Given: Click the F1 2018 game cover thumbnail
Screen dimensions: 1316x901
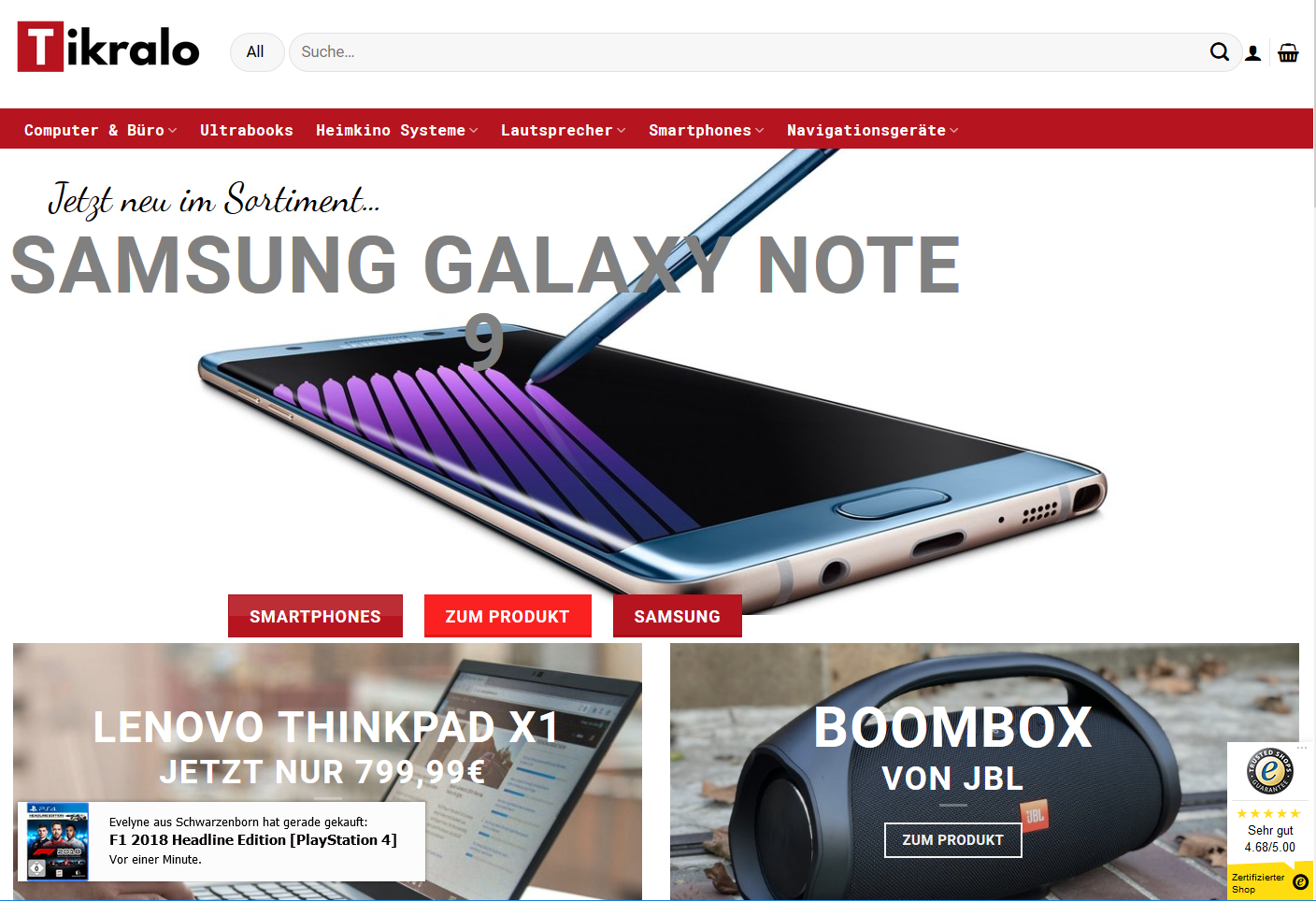Looking at the screenshot, I should coord(57,841).
